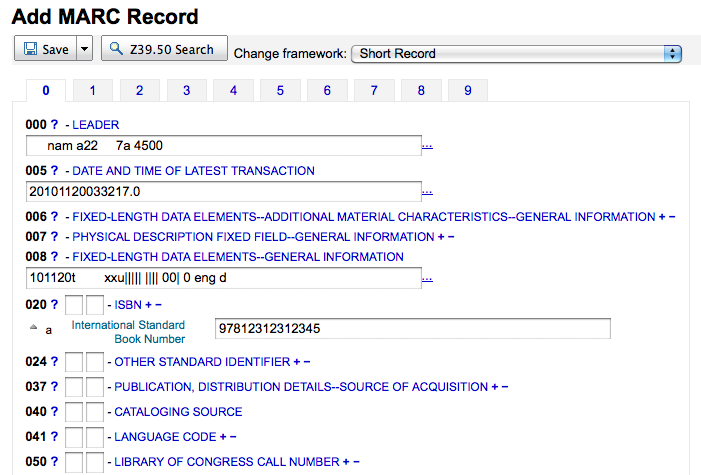Click the ISBN number input field

pos(412,329)
